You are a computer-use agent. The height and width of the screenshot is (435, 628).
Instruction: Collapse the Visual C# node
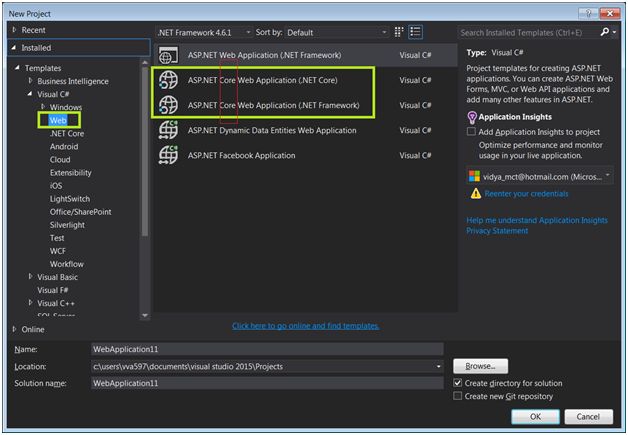pos(30,94)
